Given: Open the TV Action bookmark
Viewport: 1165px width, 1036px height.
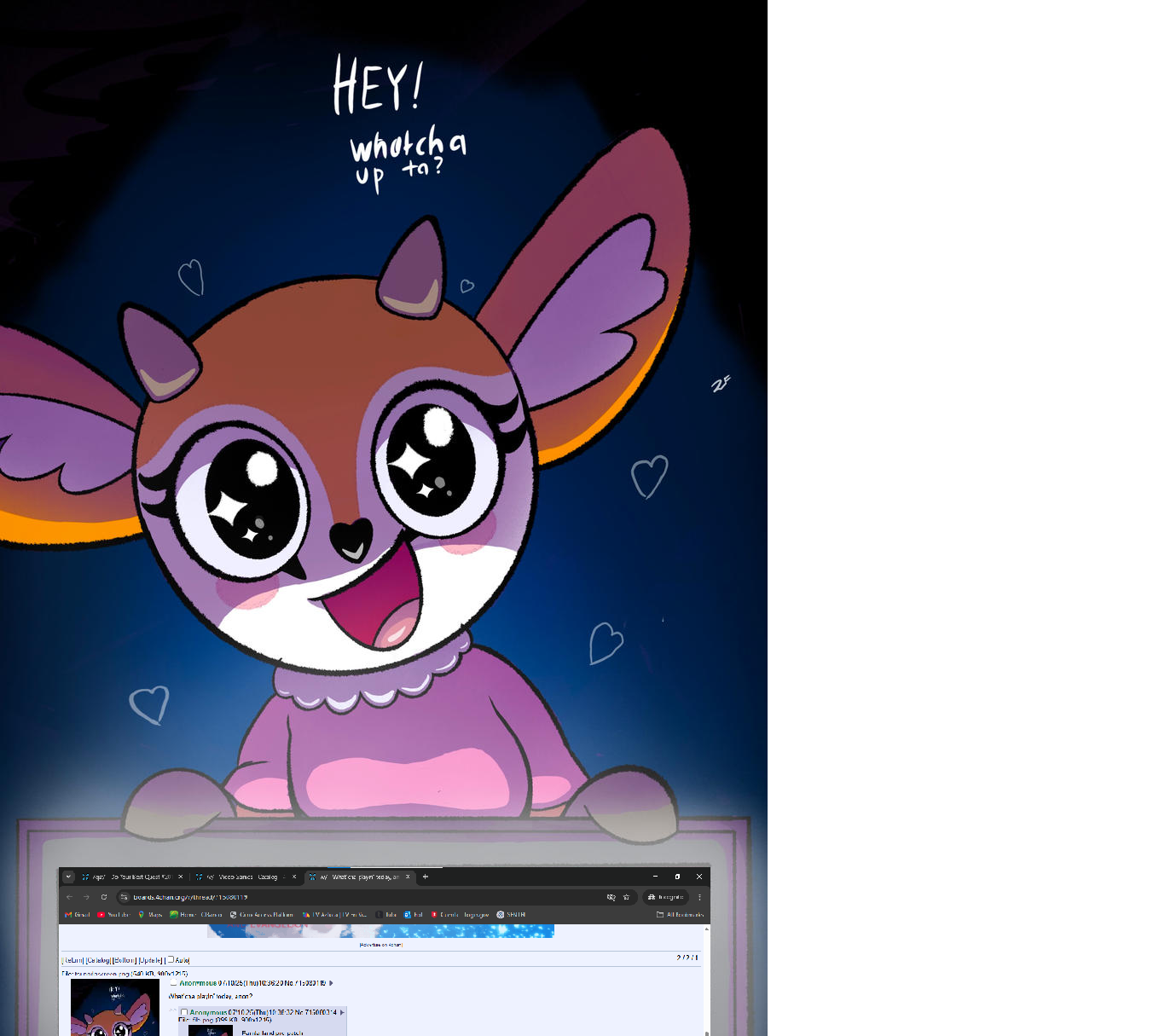Looking at the screenshot, I should pos(334,915).
